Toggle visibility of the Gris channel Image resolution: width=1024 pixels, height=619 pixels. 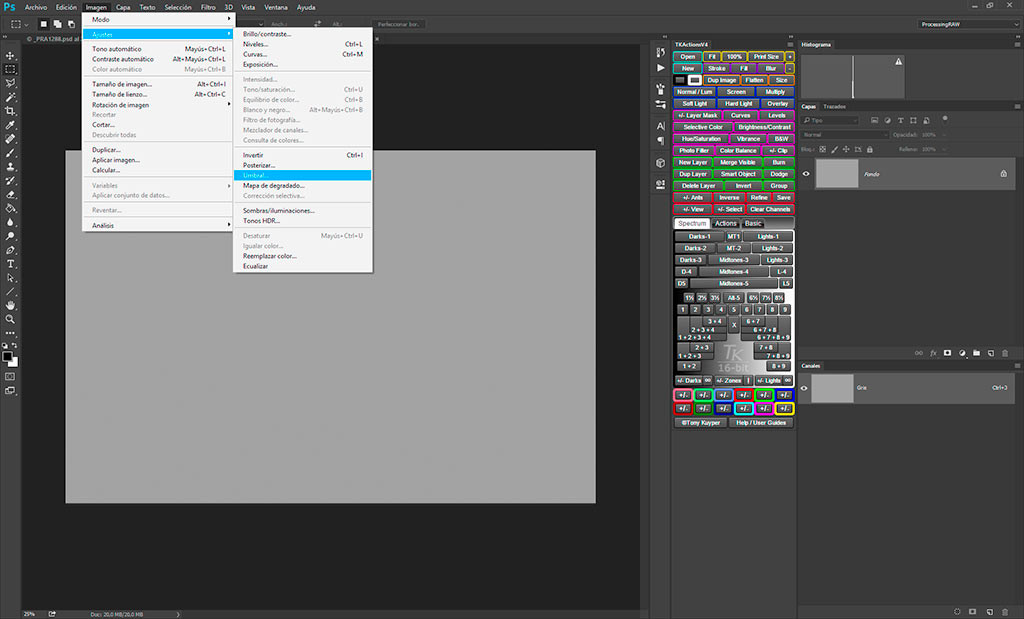805,388
